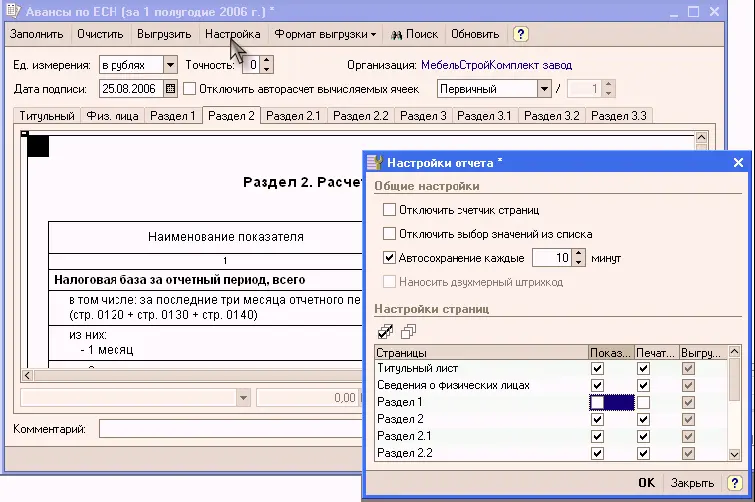The width and height of the screenshot is (755, 502).
Task: Click Выгрузить in the toolbar
Action: (164, 34)
